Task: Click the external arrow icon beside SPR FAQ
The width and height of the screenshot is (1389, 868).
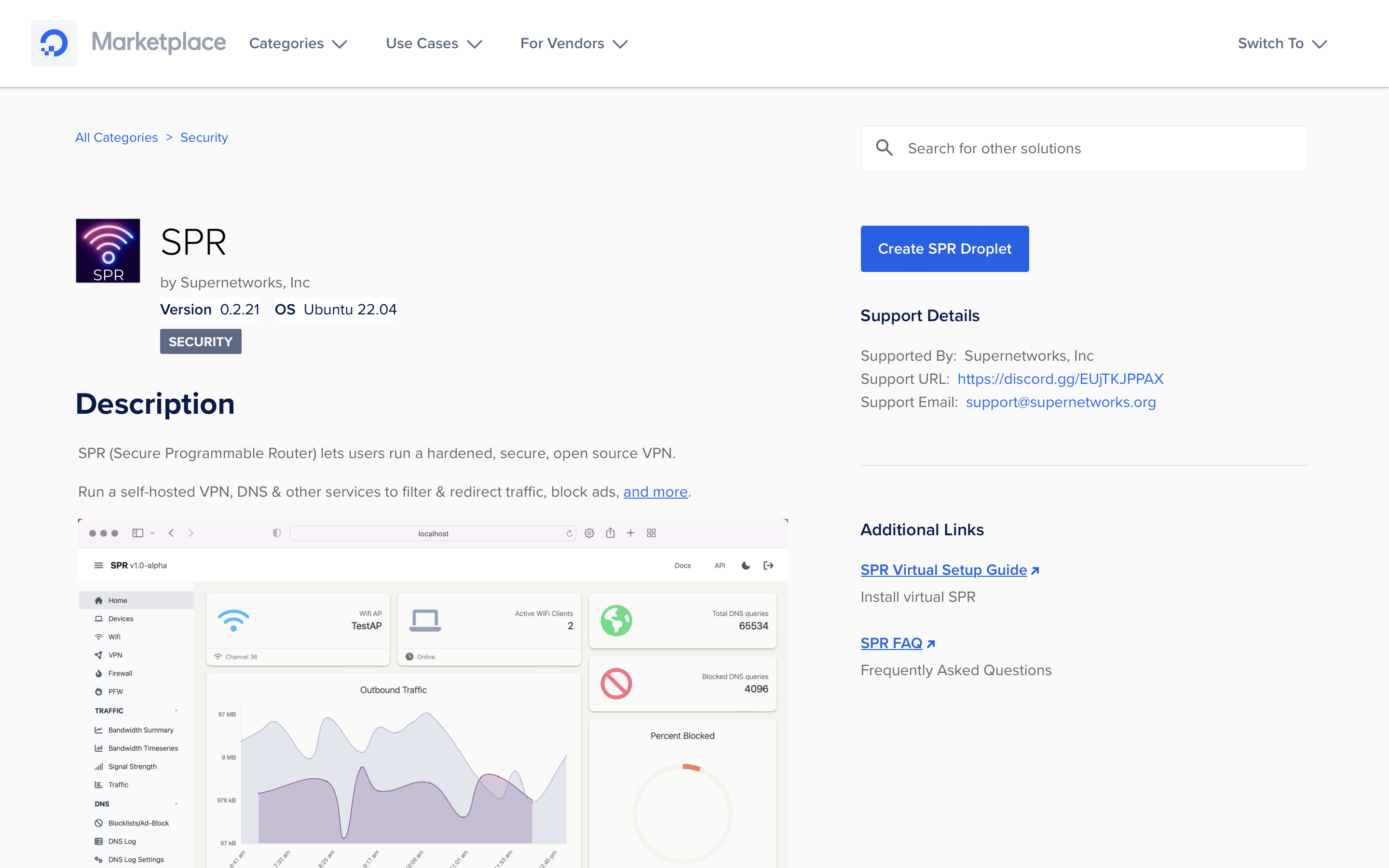Action: pyautogui.click(x=931, y=644)
